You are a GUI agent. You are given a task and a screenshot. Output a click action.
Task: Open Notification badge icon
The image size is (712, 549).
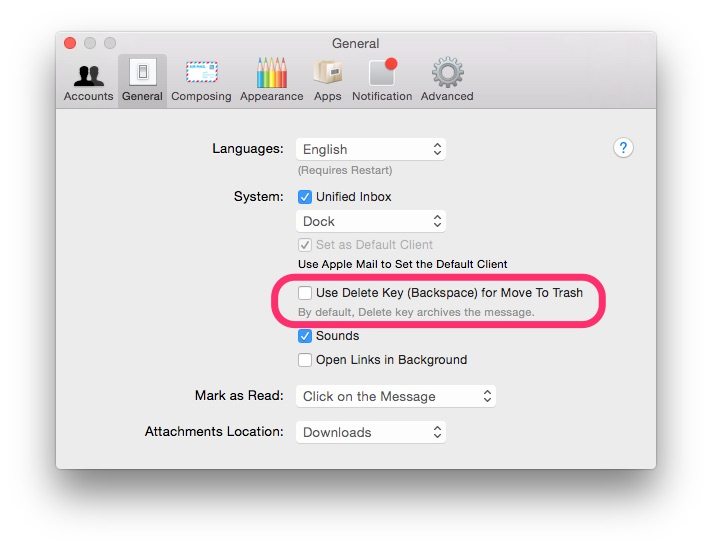[x=382, y=72]
